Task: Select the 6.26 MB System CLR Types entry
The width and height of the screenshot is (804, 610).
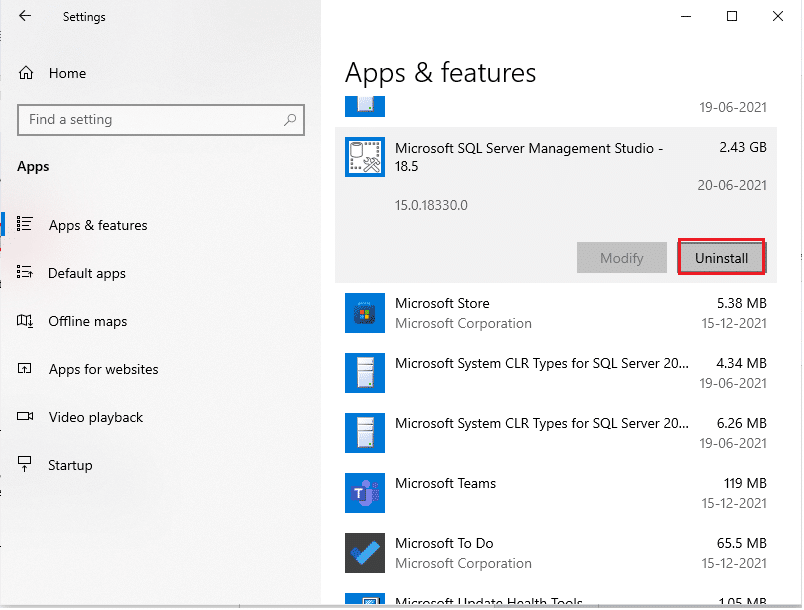Action: click(x=555, y=433)
